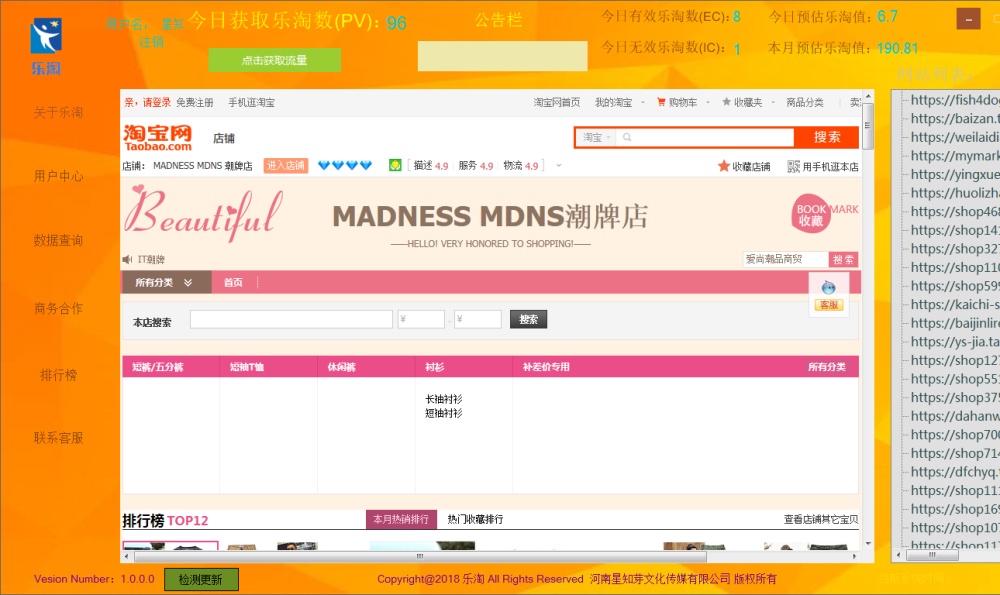This screenshot has width=1000, height=595.
Task: Click the 点击获取流量 button
Action: click(274, 60)
